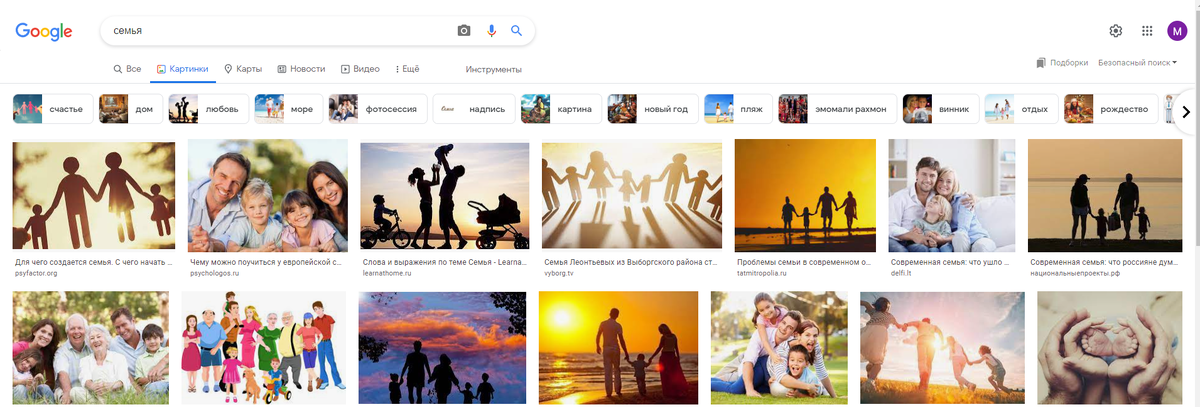The width and height of the screenshot is (1200, 407).
Task: Open the psychologos.ru source link
Action: [x=216, y=273]
